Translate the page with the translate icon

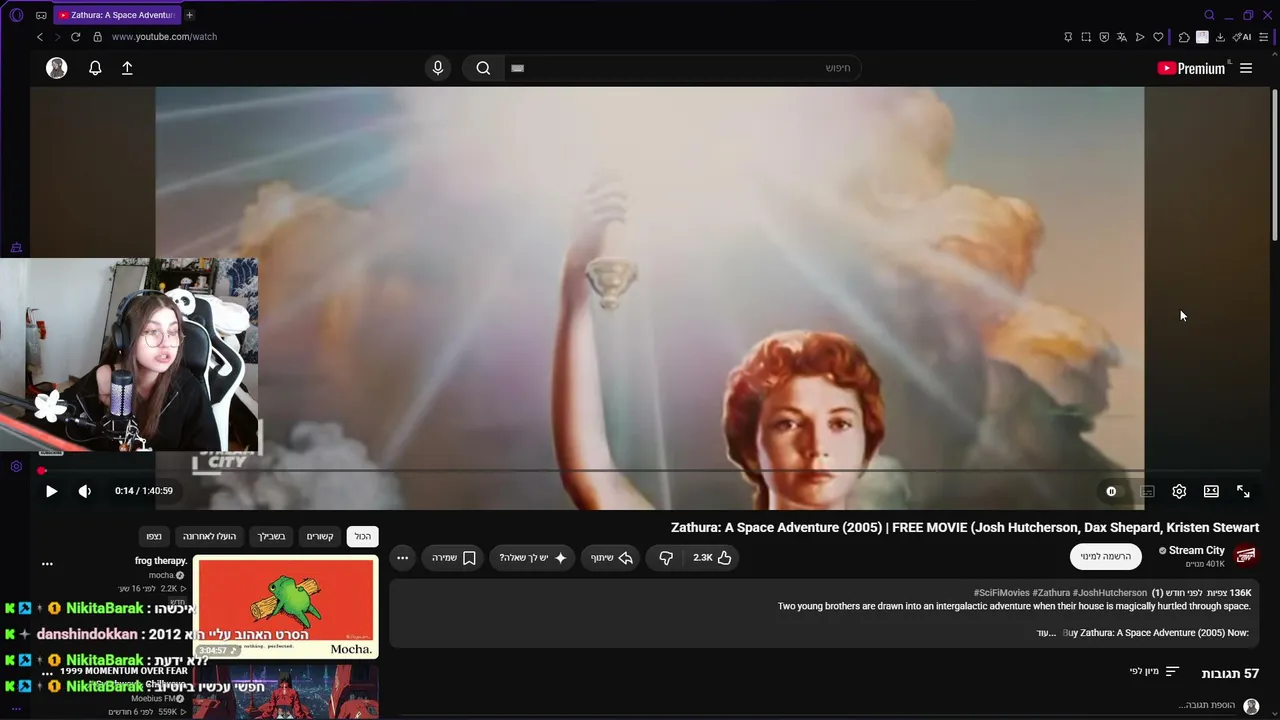(x=1122, y=37)
